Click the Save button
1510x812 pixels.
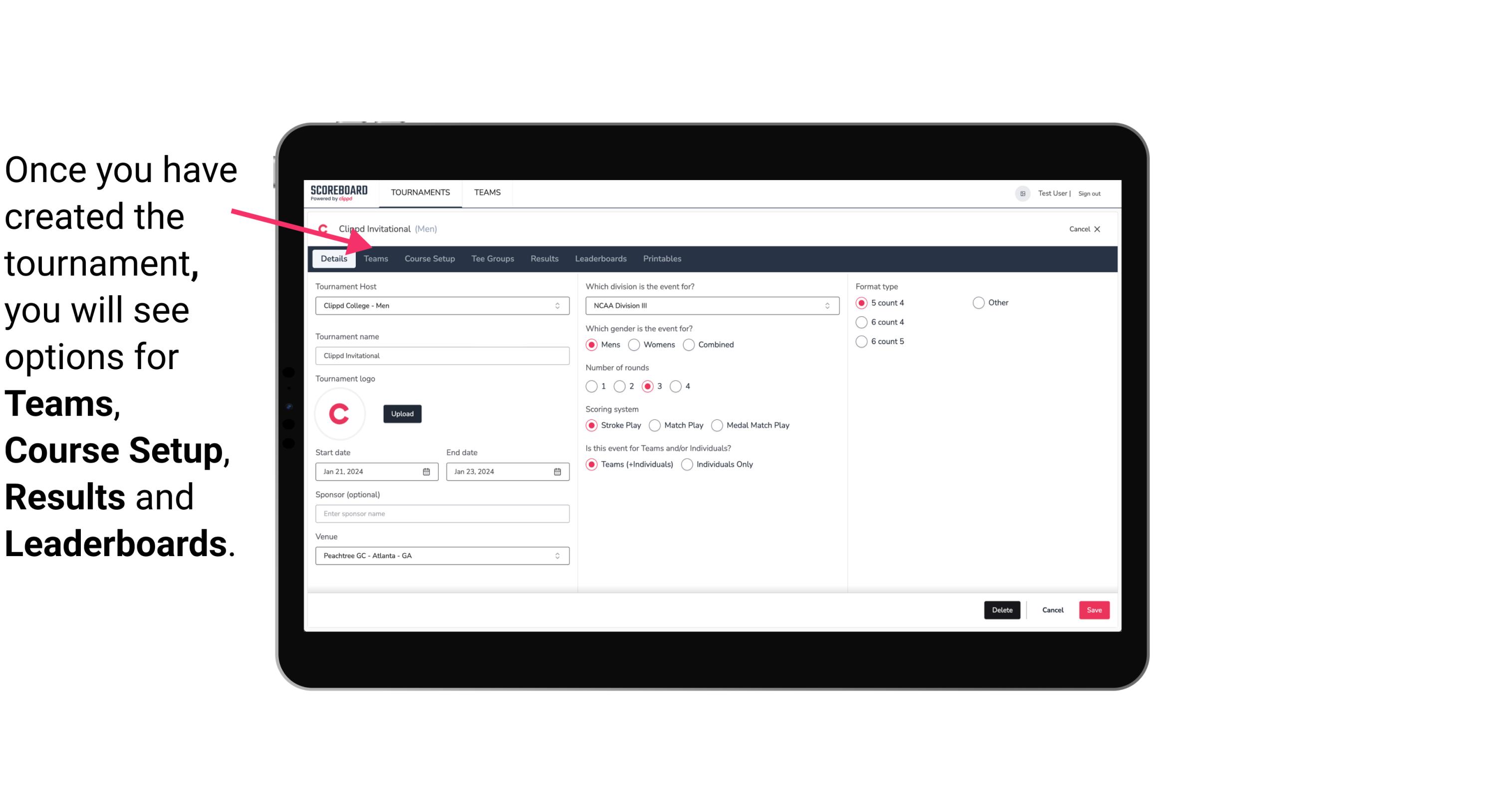(1094, 610)
